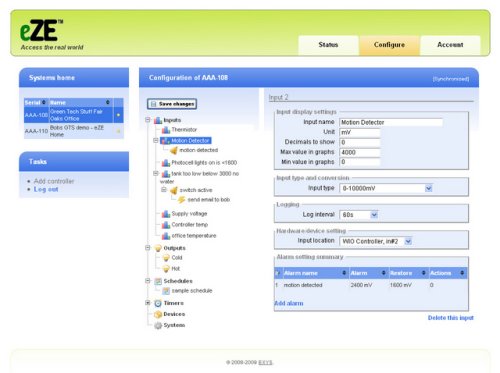Open the Timers clock icon

[158, 303]
